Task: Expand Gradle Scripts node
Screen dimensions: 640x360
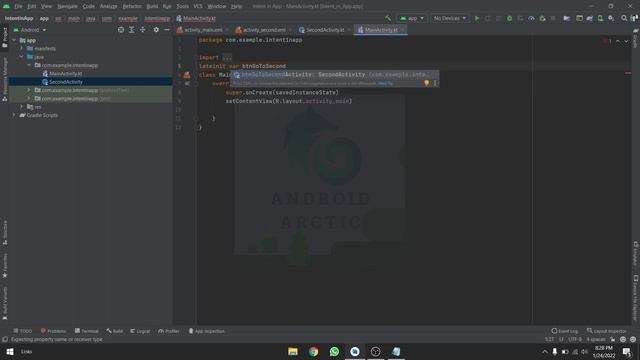Action: [x=14, y=115]
